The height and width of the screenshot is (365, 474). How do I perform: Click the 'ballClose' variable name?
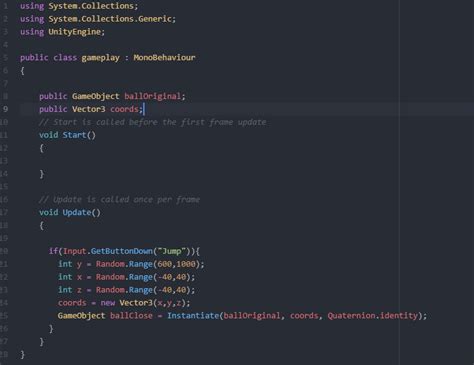pos(131,316)
